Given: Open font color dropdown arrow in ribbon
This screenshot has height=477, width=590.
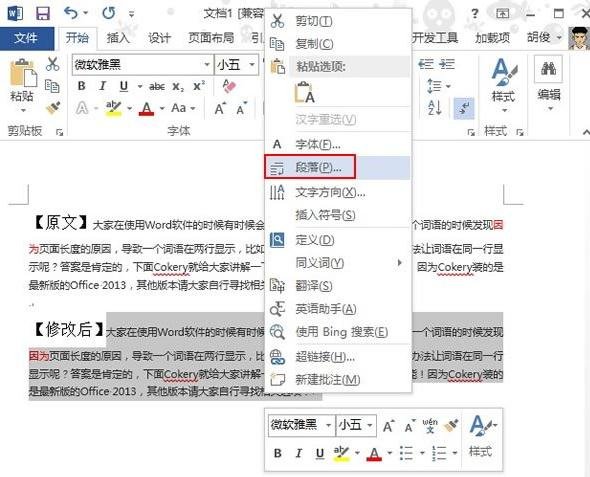Looking at the screenshot, I should coord(162,109).
